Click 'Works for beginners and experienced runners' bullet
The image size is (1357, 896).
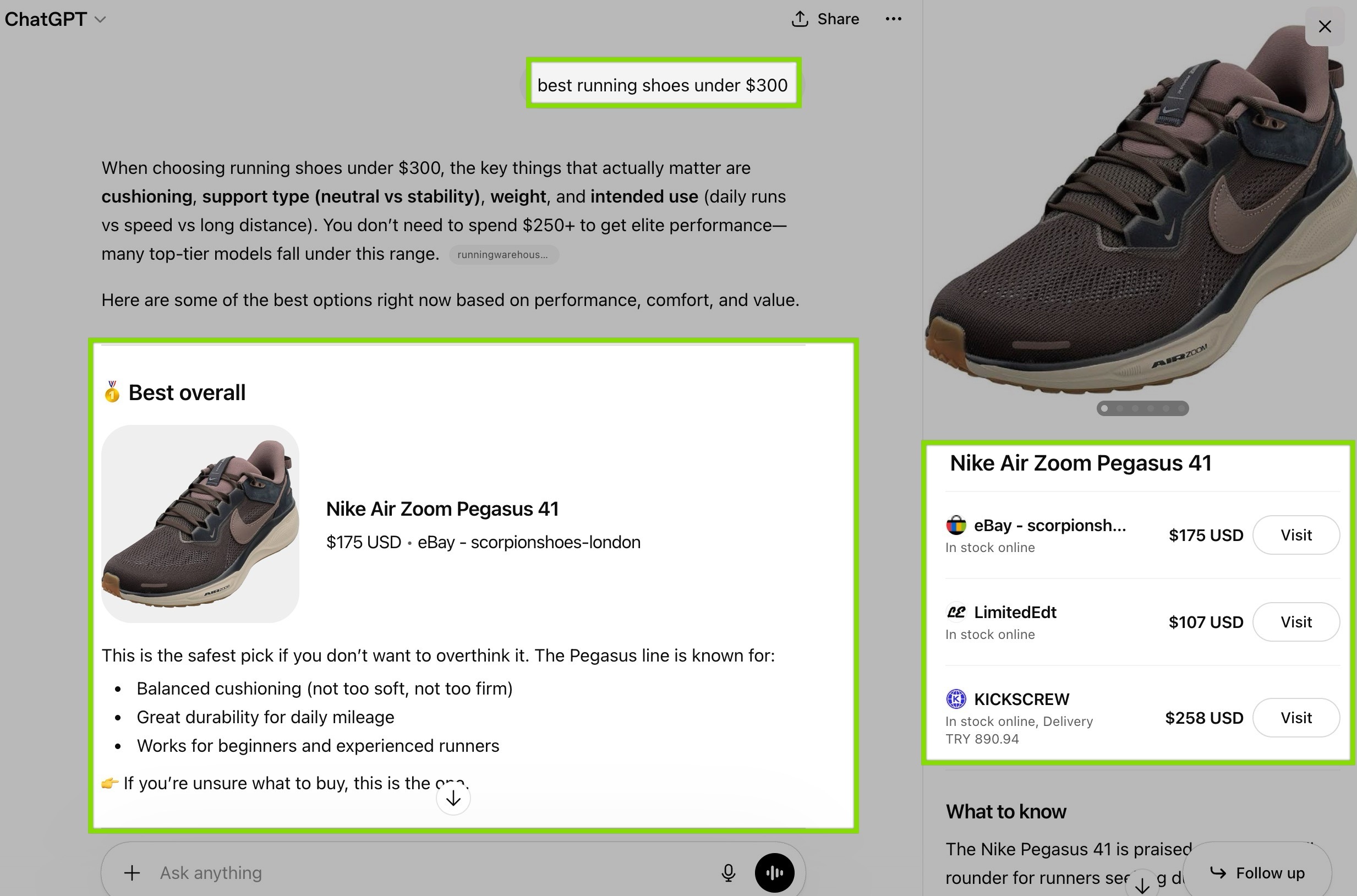tap(318, 746)
